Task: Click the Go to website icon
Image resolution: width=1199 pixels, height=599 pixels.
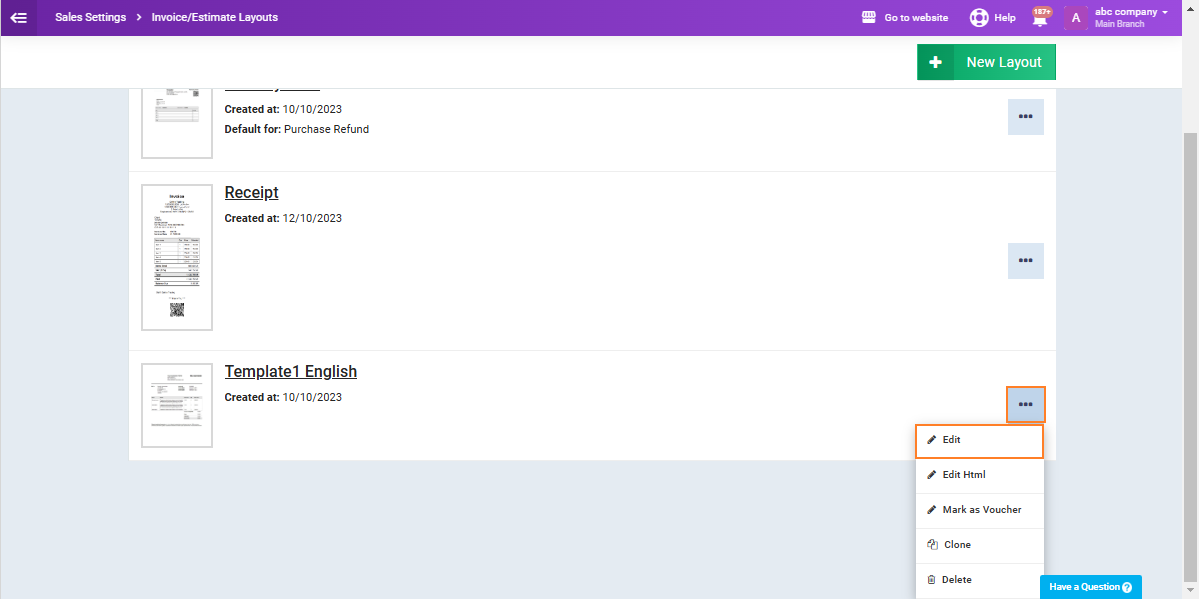Action: (x=869, y=18)
